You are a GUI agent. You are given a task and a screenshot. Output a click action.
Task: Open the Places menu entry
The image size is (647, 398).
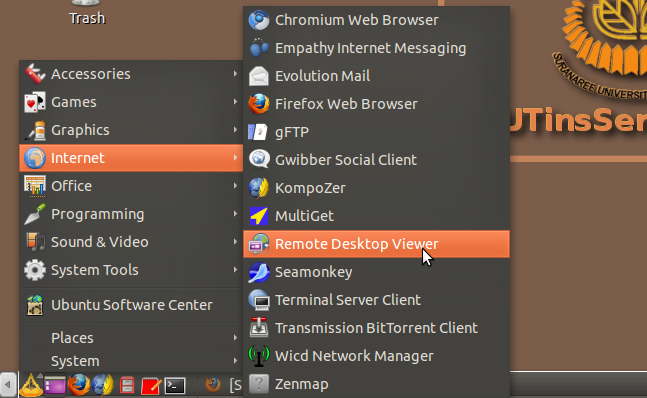pos(131,338)
